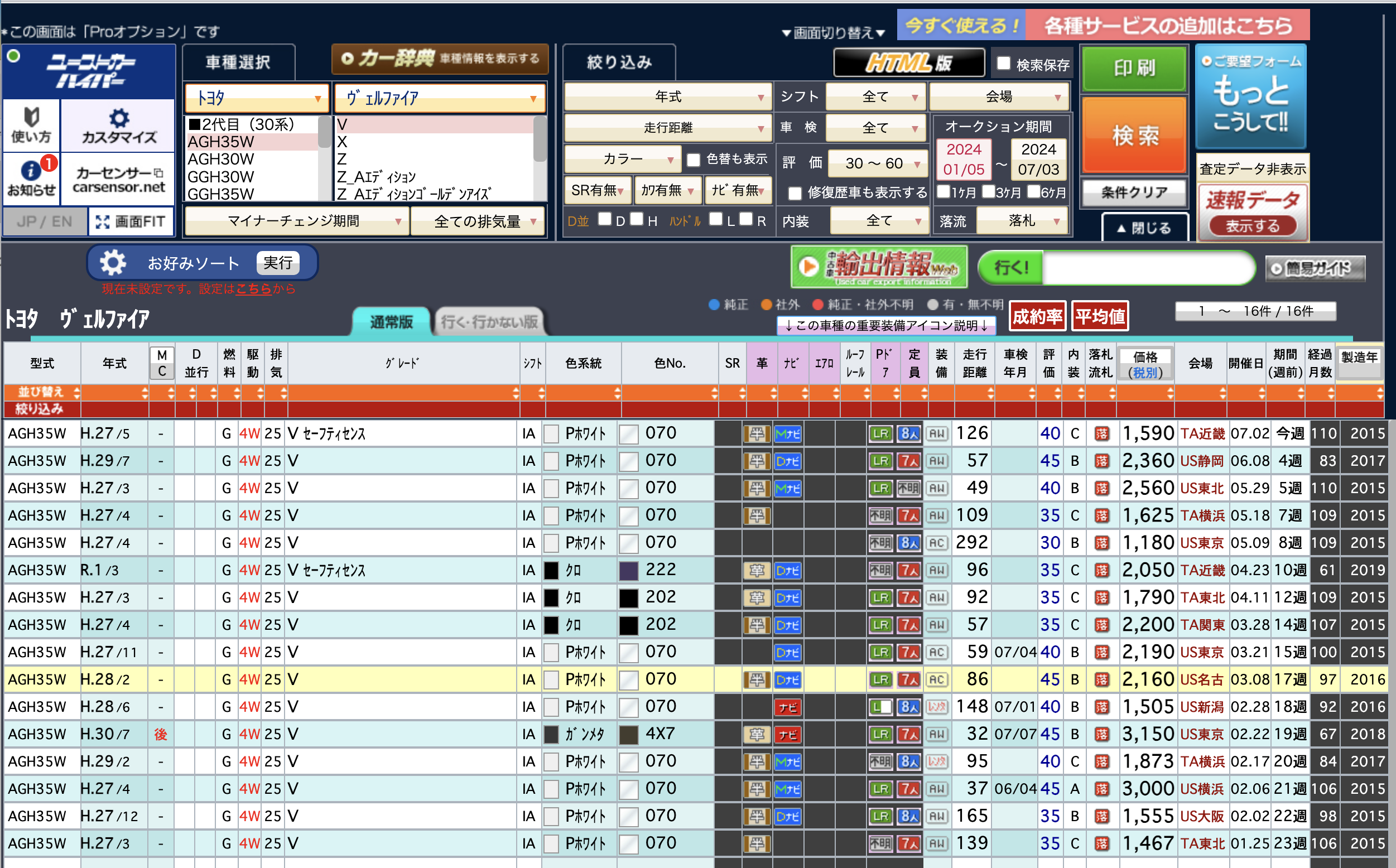Click the green 印刷 print button

pos(1134,68)
